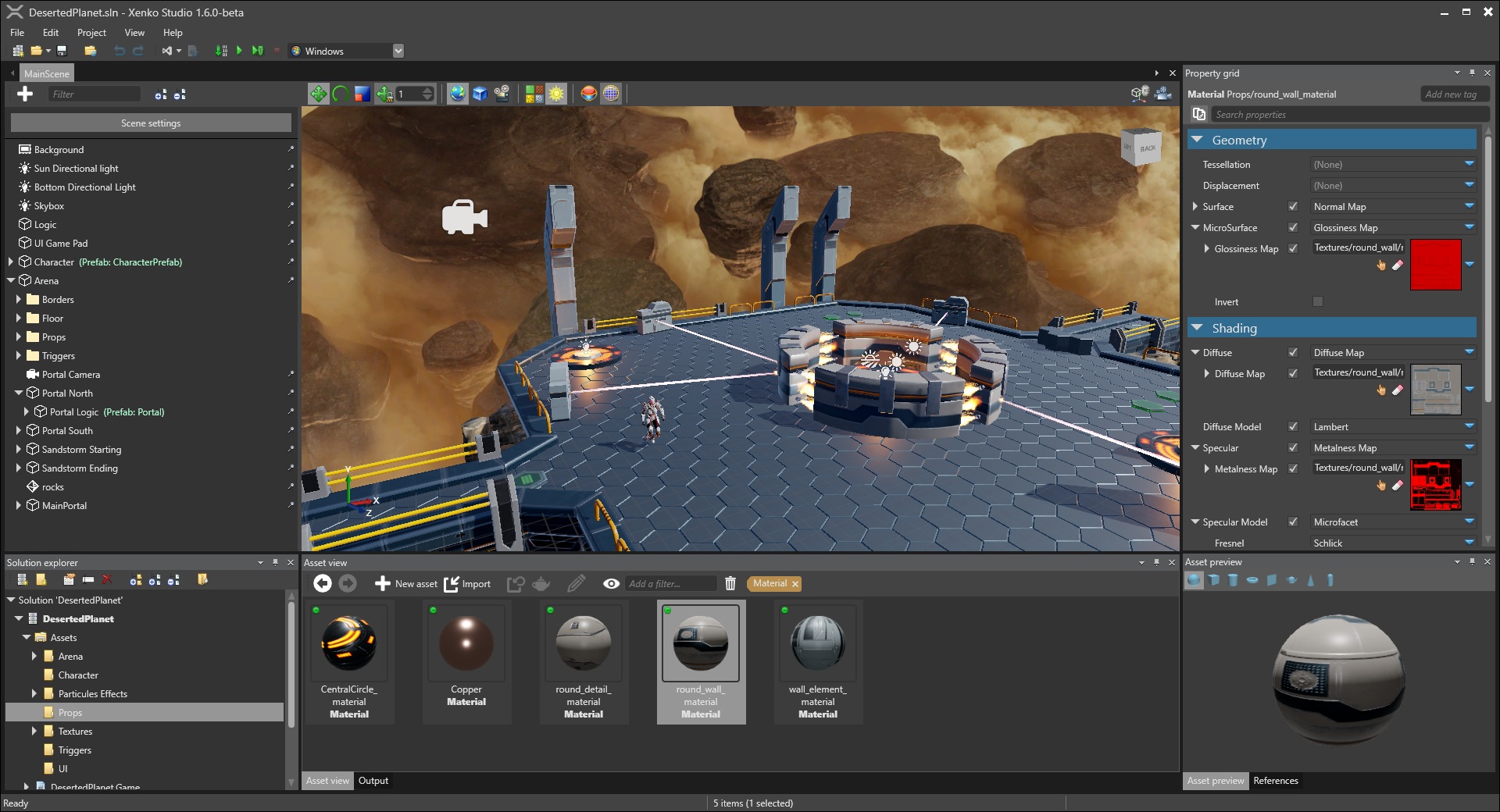Click the red Glossiness Map texture swatch

tap(1435, 265)
